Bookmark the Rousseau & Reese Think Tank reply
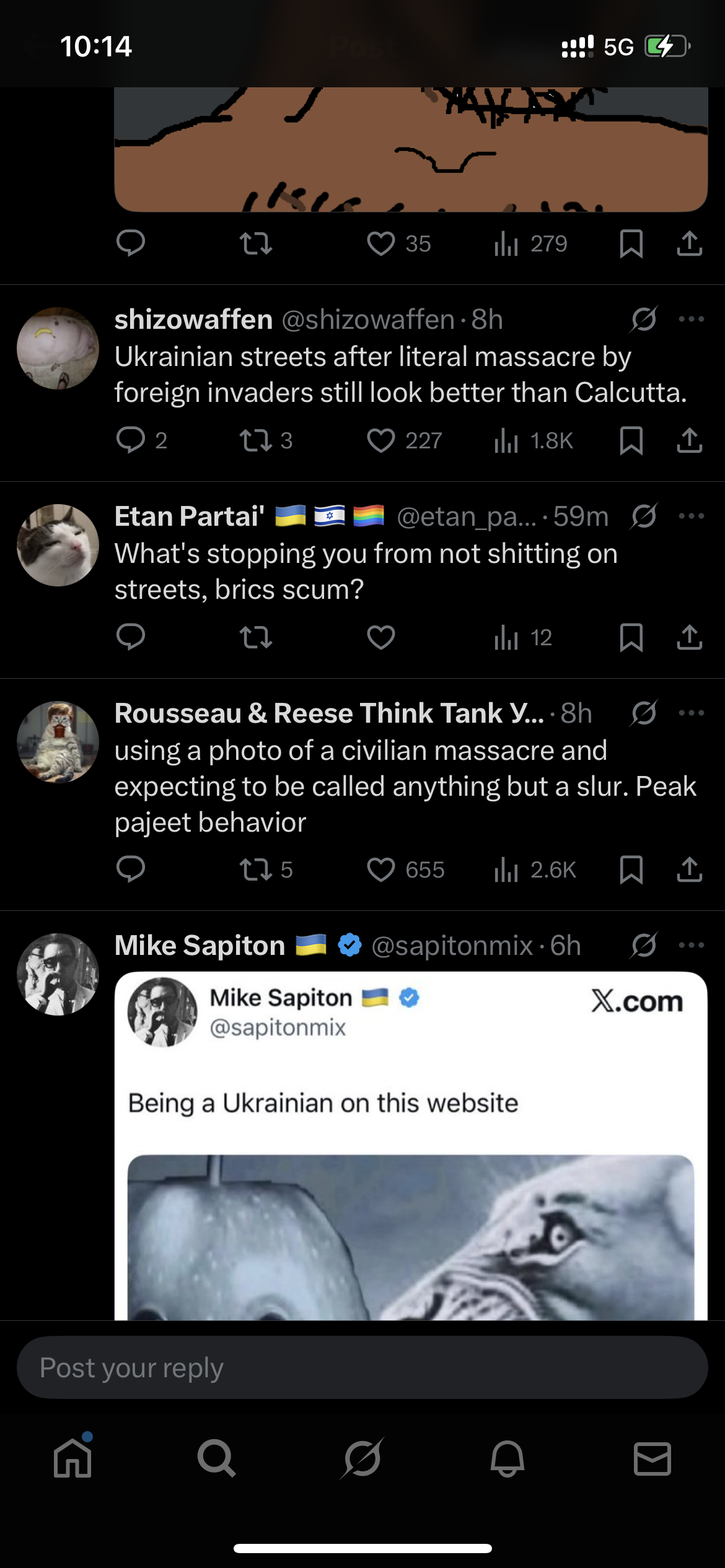 coord(631,869)
